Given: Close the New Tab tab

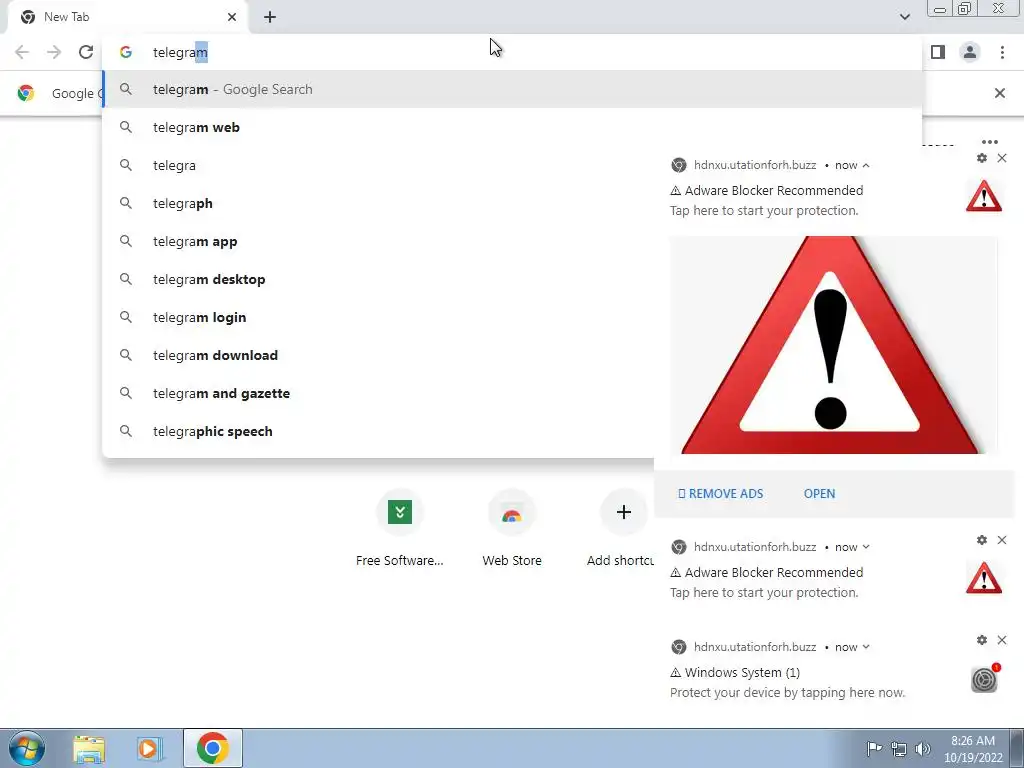Looking at the screenshot, I should 232,17.
